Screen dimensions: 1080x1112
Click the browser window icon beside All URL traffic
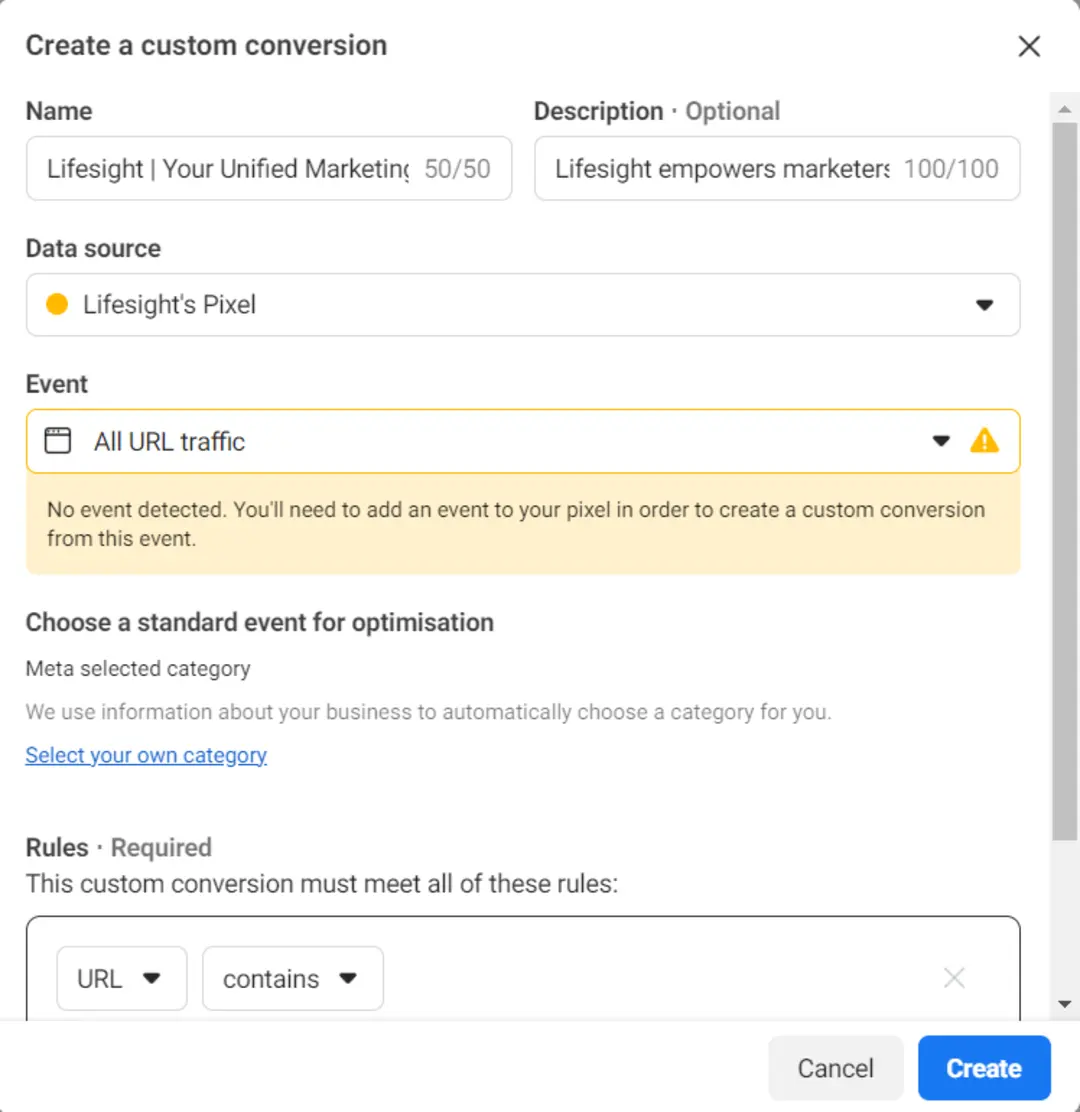coord(57,440)
